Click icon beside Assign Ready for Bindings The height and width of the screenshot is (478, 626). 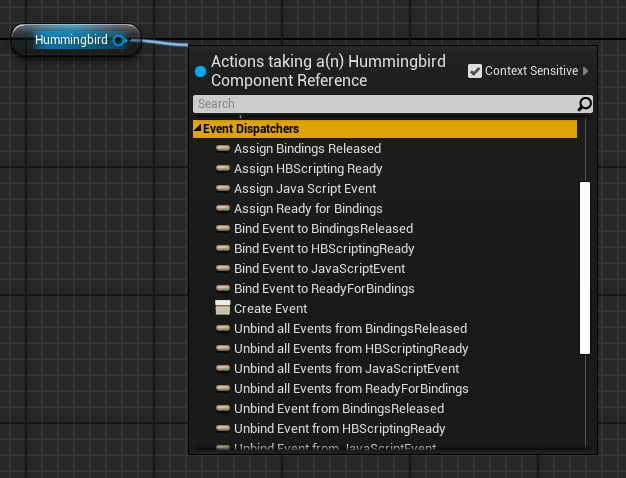pos(223,208)
